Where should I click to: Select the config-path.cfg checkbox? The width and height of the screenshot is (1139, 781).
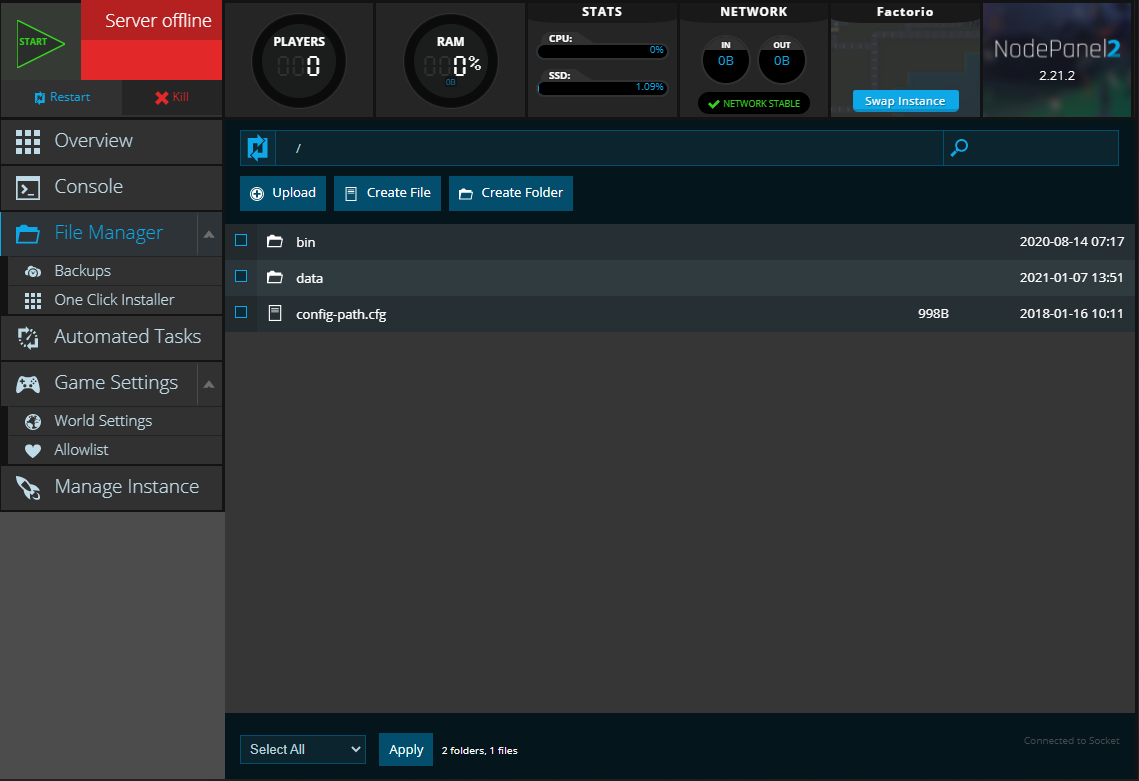coord(241,312)
